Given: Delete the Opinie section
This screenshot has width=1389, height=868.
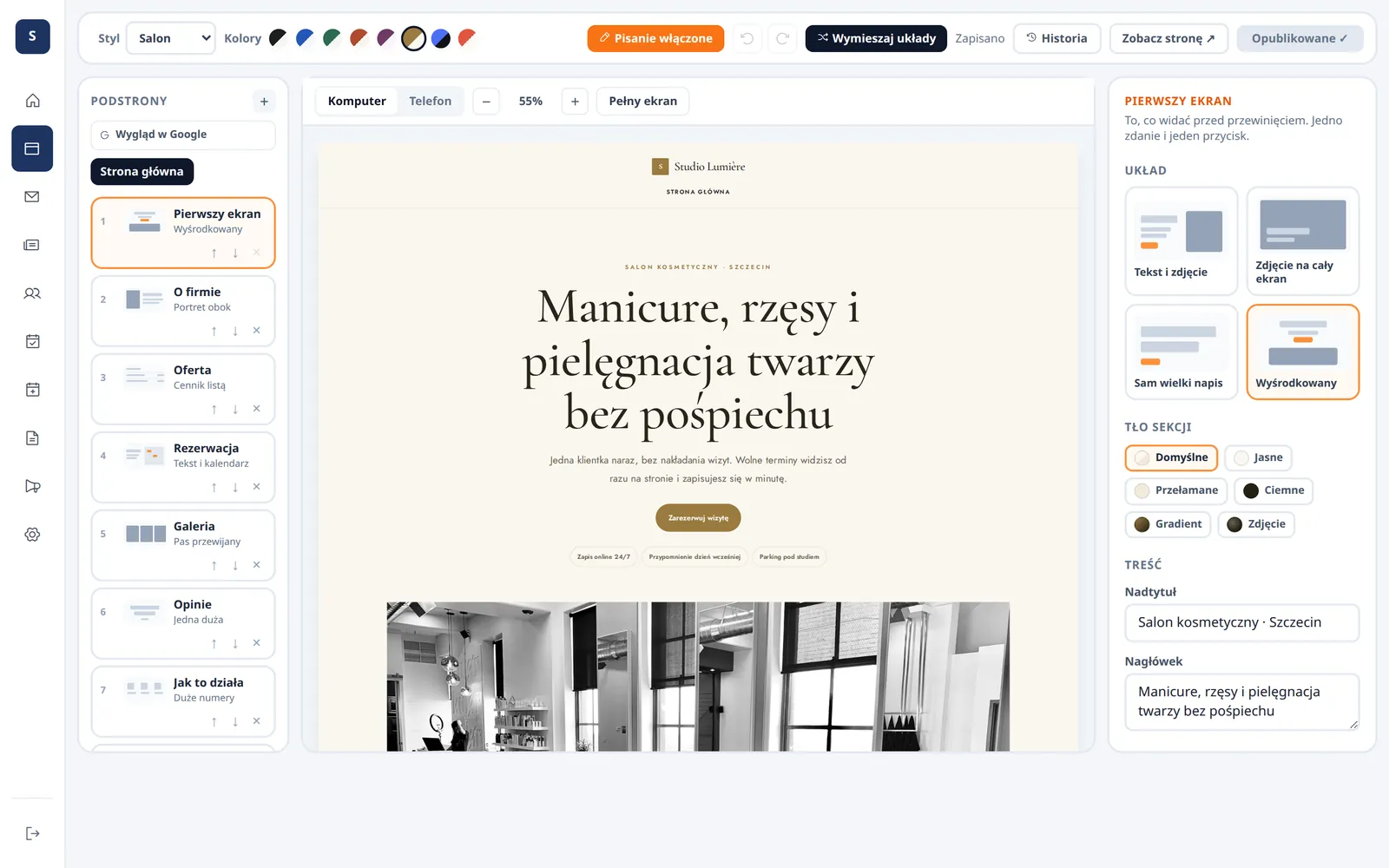Looking at the screenshot, I should [x=257, y=643].
